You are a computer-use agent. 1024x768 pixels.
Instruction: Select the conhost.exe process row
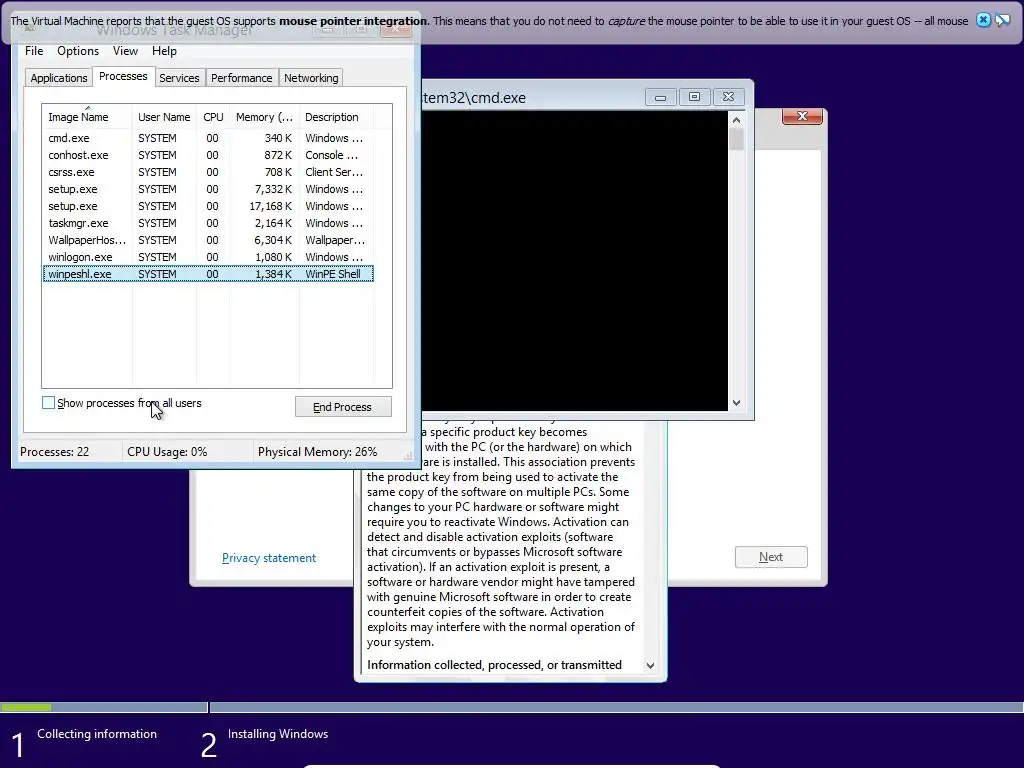point(208,155)
